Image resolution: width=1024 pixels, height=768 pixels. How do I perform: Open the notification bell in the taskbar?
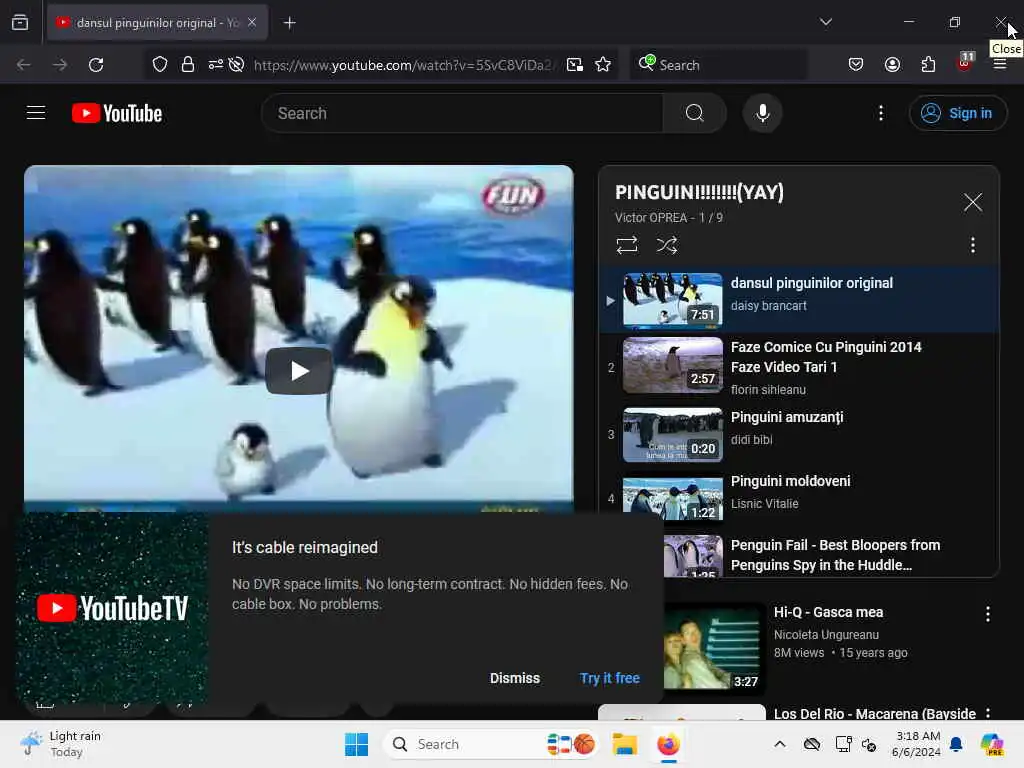coord(956,744)
